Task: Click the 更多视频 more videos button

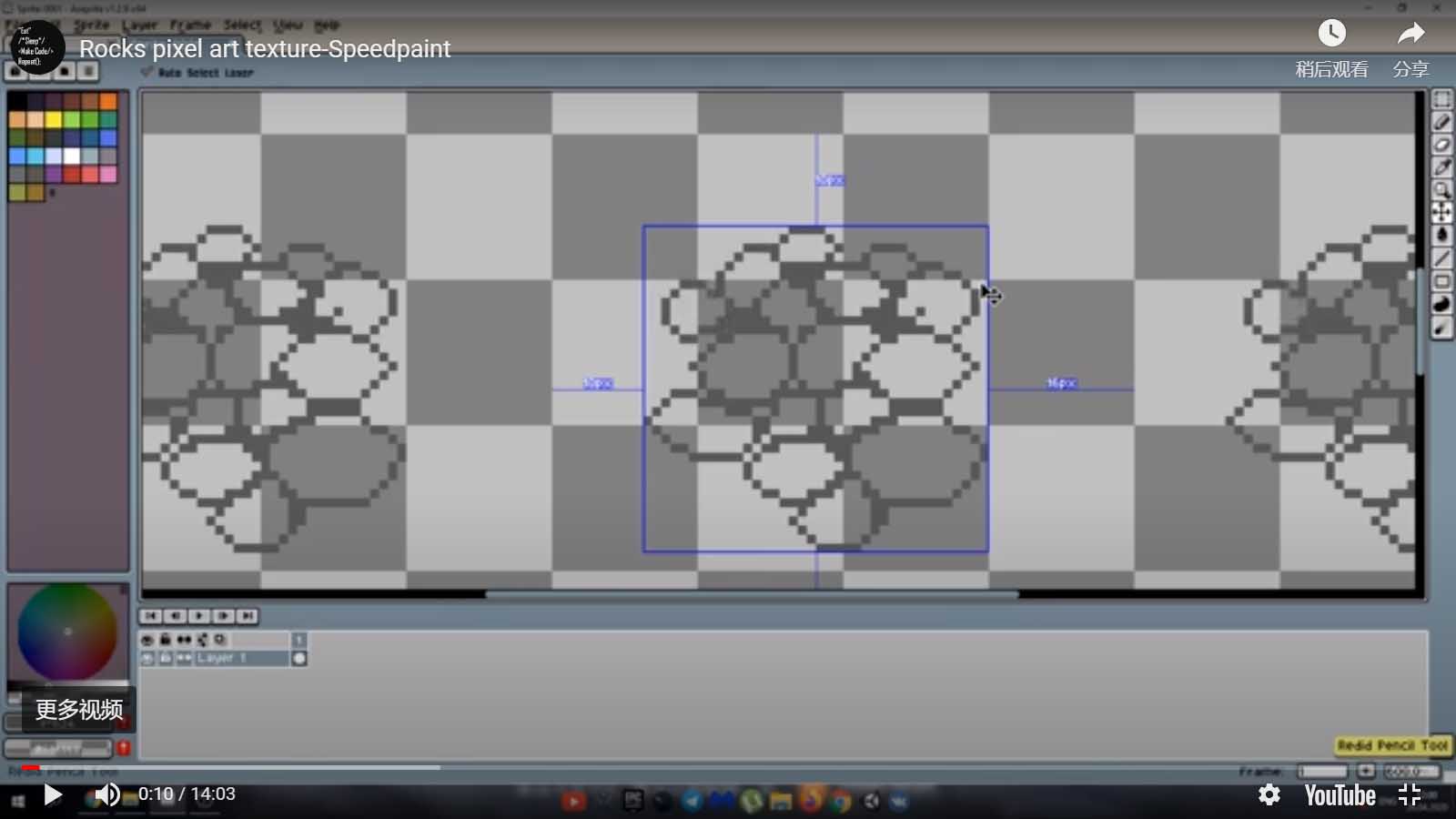Action: tap(79, 709)
